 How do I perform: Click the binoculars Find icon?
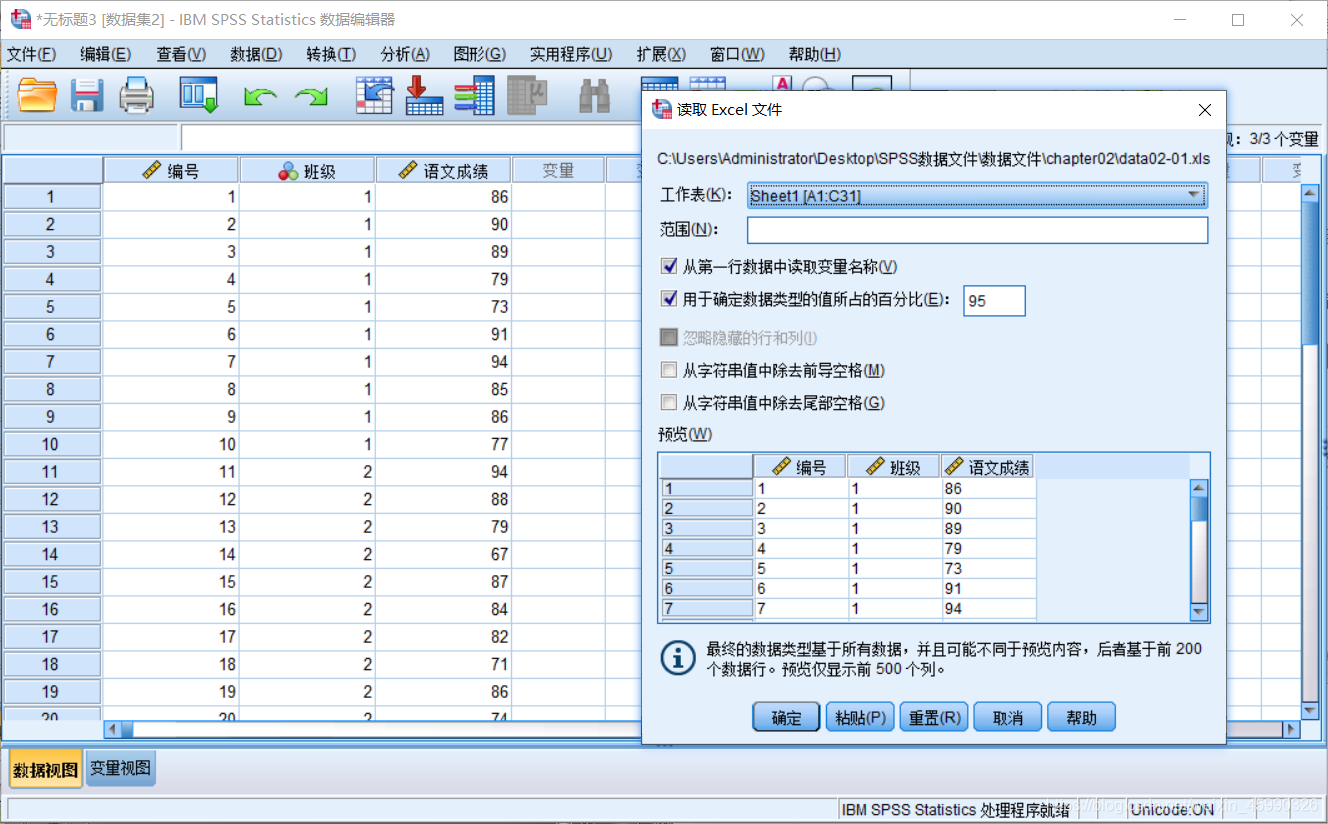point(595,95)
